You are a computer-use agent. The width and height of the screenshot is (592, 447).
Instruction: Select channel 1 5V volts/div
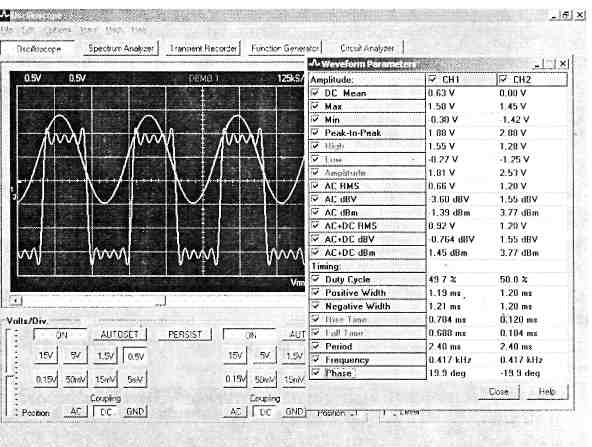point(76,356)
